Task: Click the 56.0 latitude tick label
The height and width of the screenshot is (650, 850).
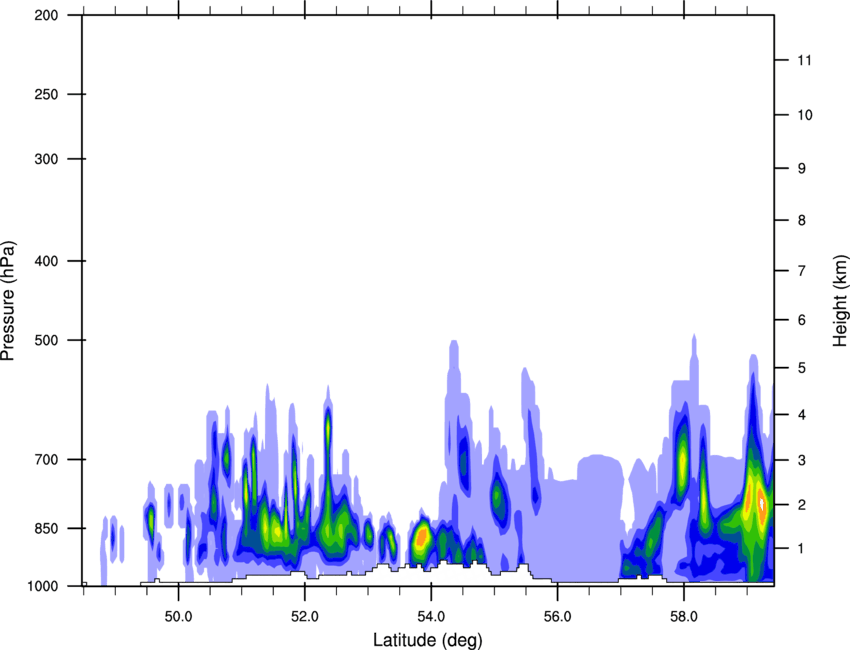Action: 557,617
